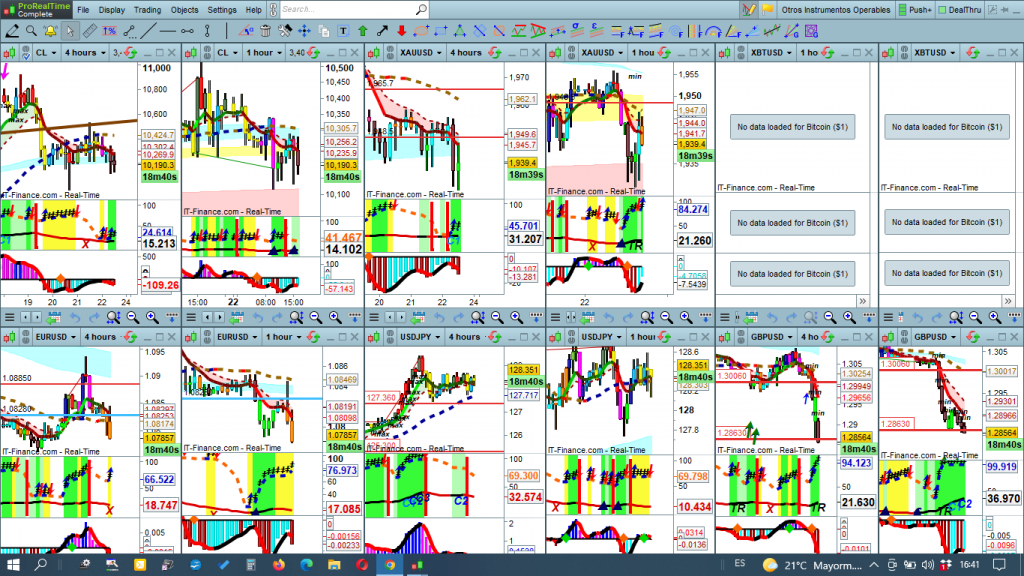The image size is (1024, 576).
Task: Add a green up arrow marker
Action: (x=362, y=31)
